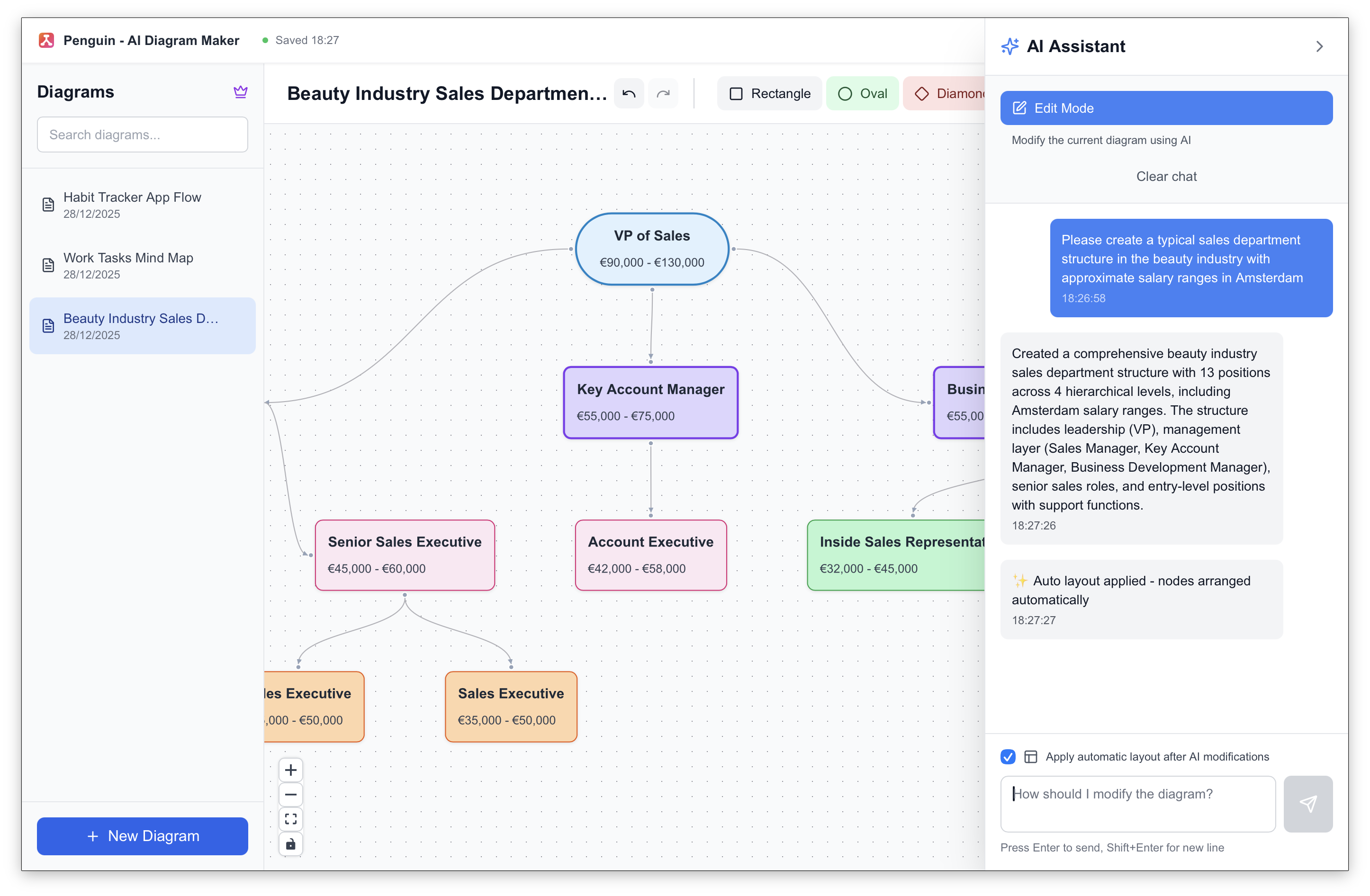Toggle Edit Mode in the AI Assistant
The height and width of the screenshot is (896, 1370).
pos(1166,108)
